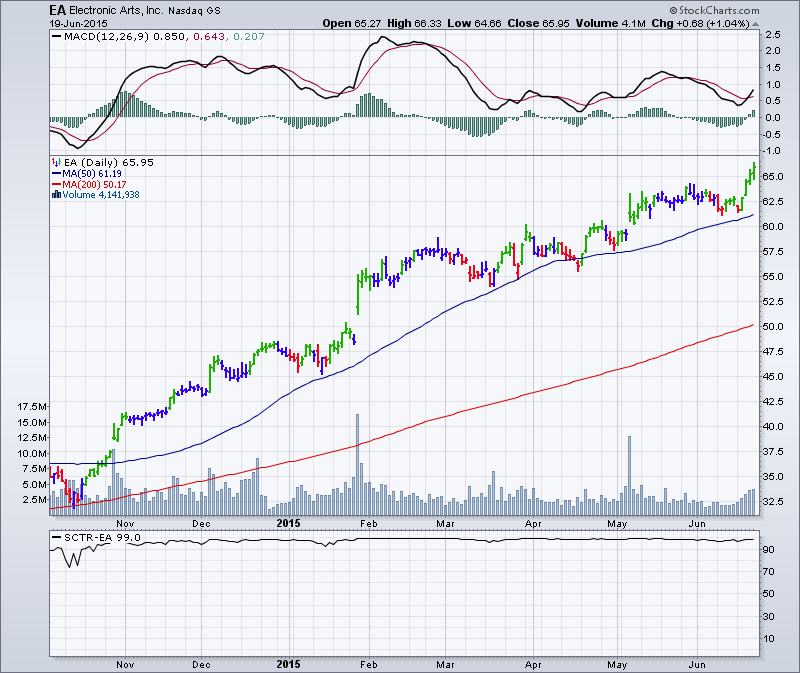The width and height of the screenshot is (800, 673).
Task: Click the MA(50) 61.19 legend entry
Action: tap(92, 173)
